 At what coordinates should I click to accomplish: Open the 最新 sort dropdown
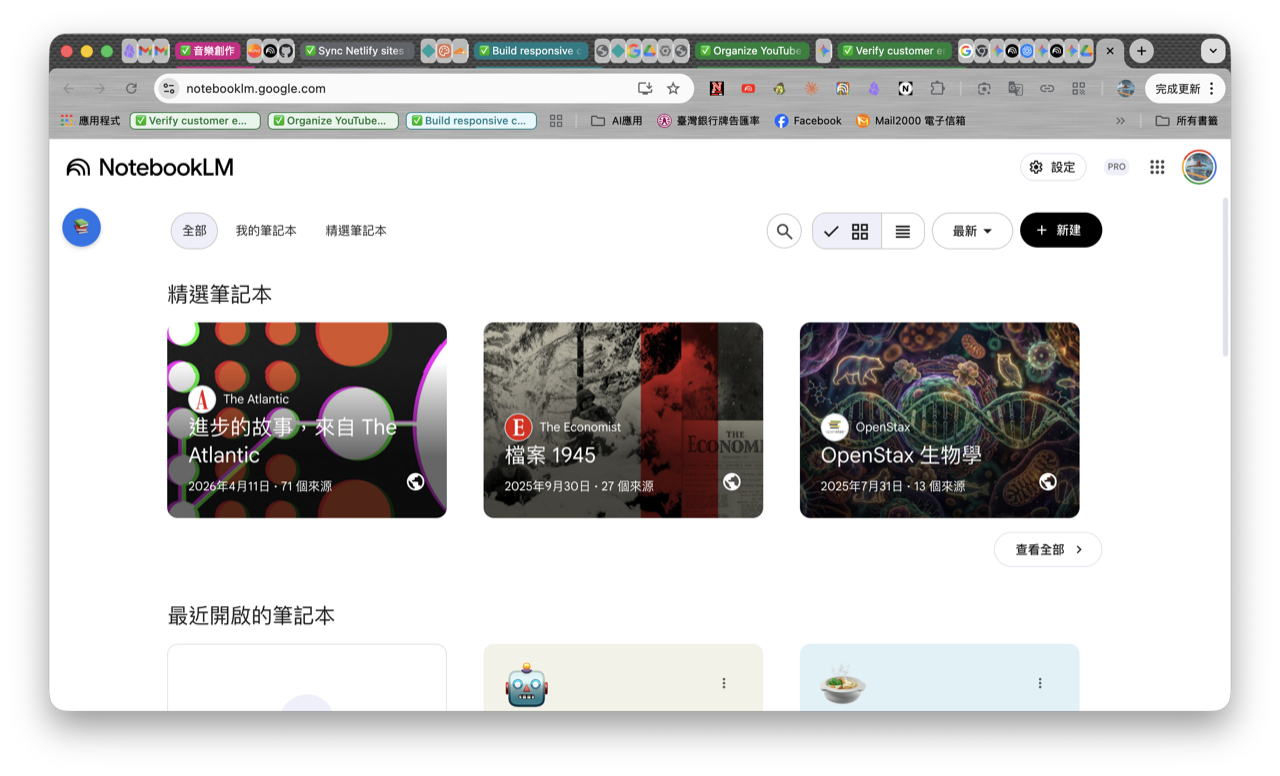tap(972, 231)
